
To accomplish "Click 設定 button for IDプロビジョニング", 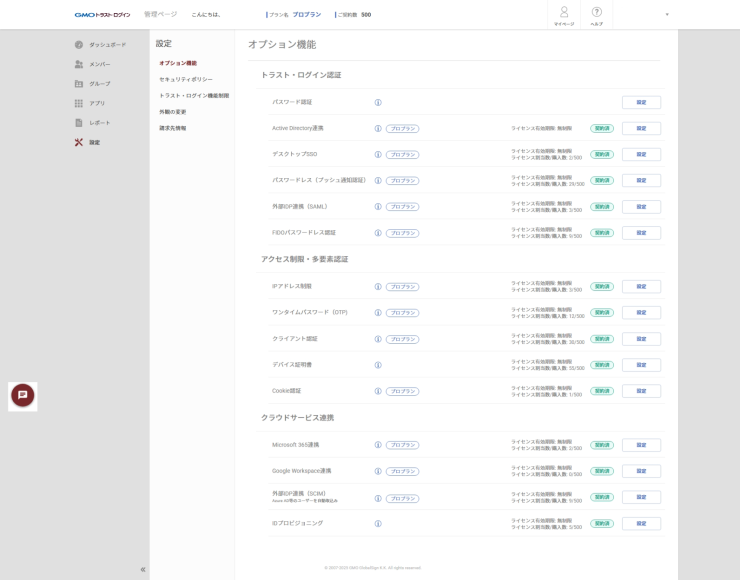I will tap(641, 523).
